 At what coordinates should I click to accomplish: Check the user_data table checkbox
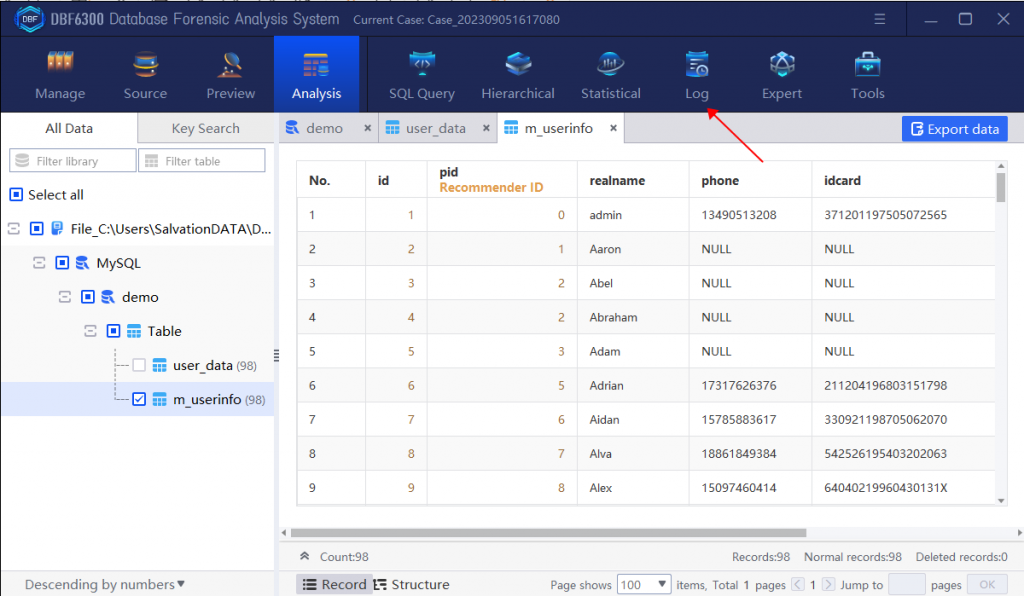pos(139,365)
